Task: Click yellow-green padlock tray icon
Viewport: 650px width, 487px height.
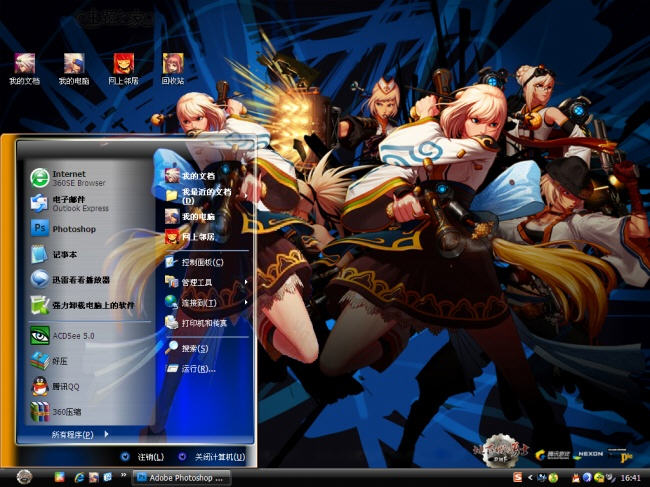Action: pos(599,478)
